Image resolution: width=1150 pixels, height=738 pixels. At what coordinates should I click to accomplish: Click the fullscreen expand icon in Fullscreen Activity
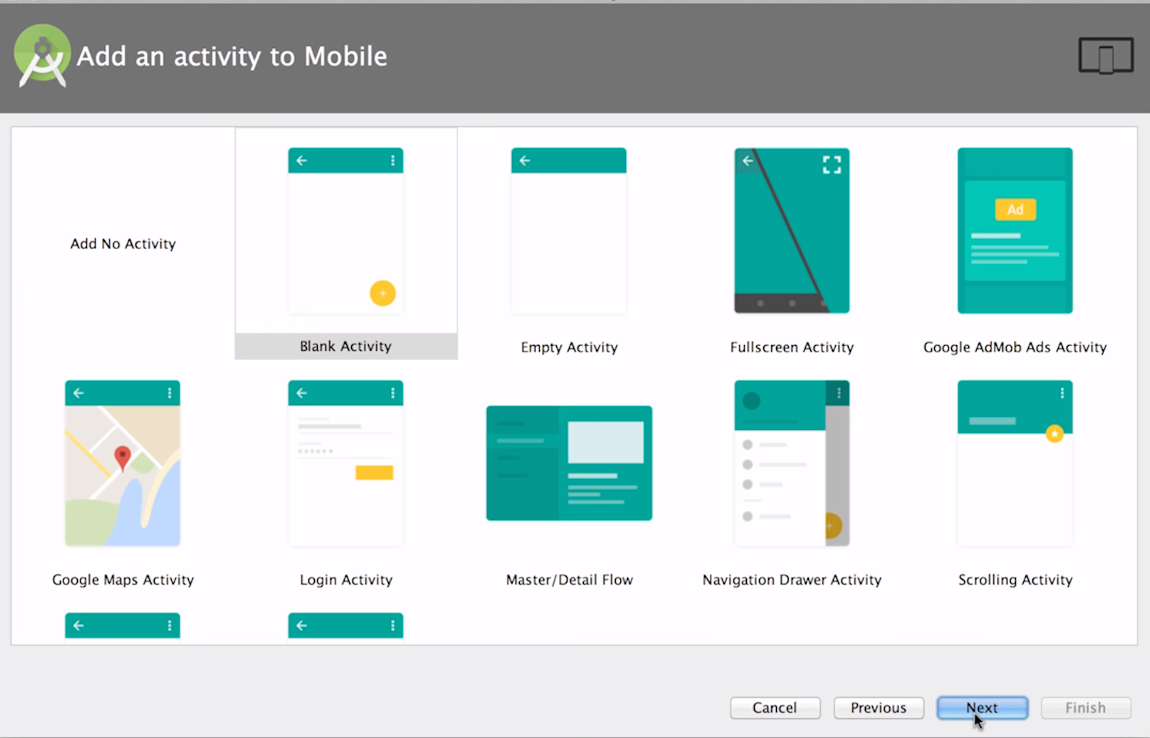click(x=831, y=164)
